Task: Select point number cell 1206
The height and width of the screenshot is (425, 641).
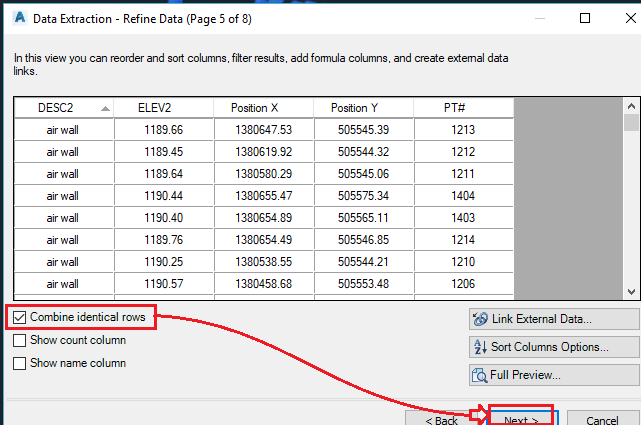Action: tap(464, 284)
